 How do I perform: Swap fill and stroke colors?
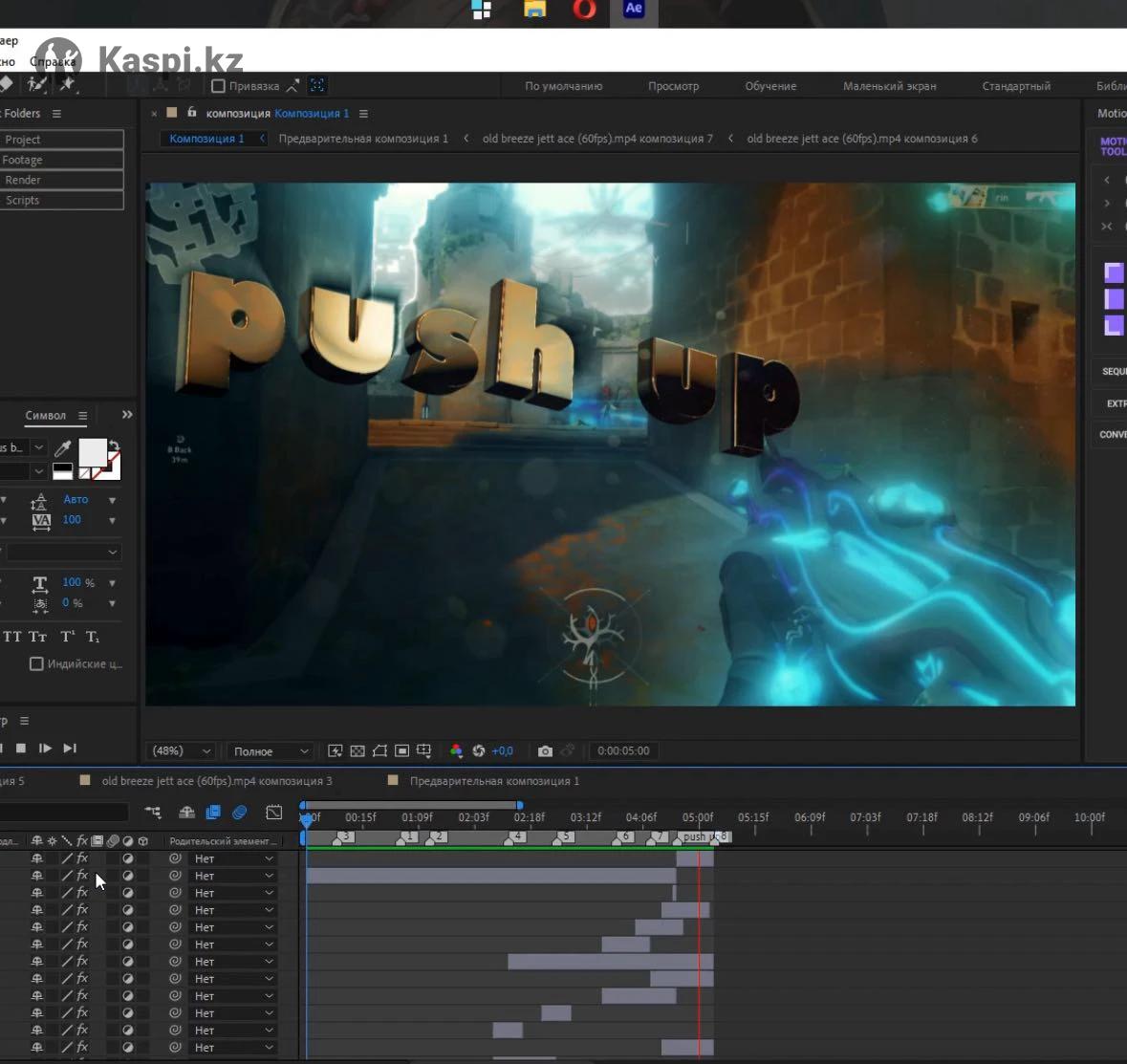pos(114,445)
